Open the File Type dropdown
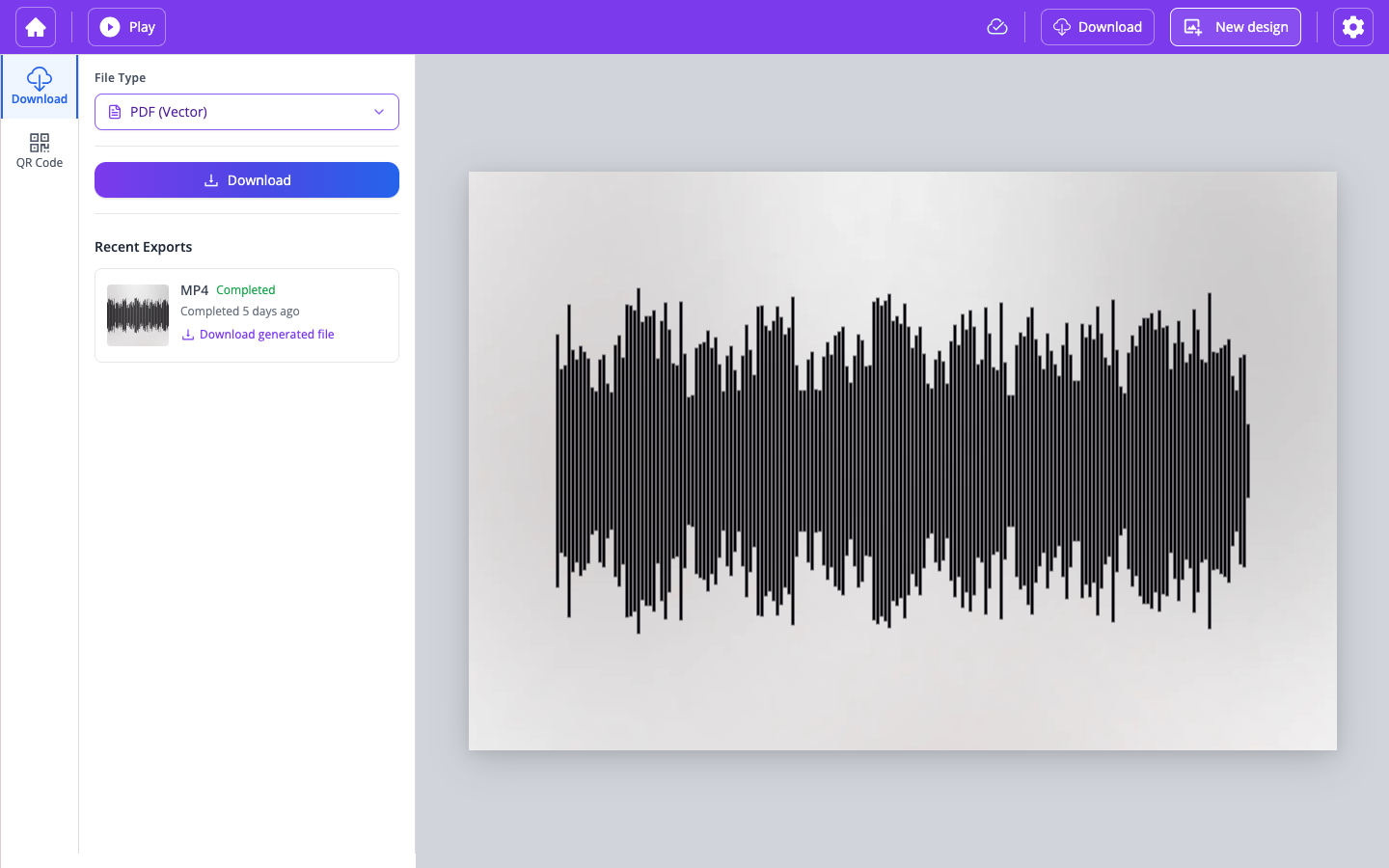The width and height of the screenshot is (1389, 868). (246, 111)
